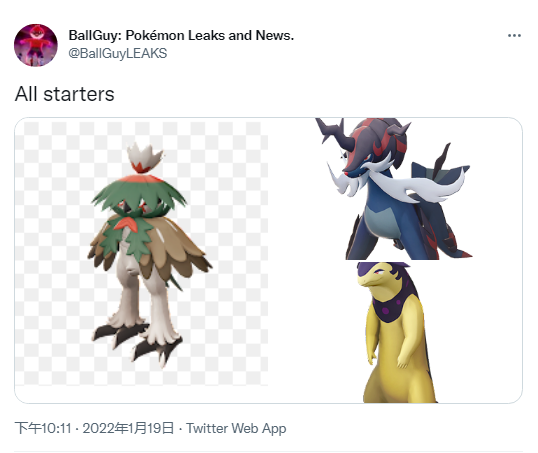Click the tweet date 2022年1月19日
The width and height of the screenshot is (538, 453).
point(128,428)
